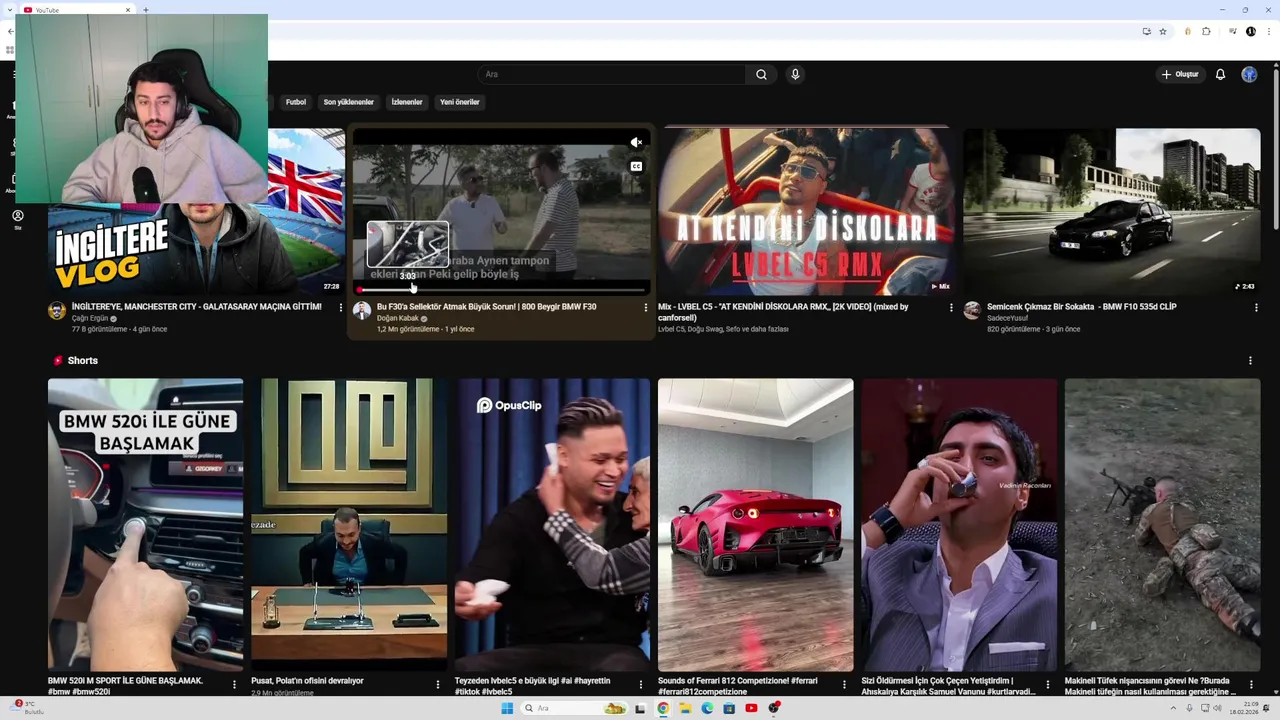Bookmark page with Chrome star icon

pos(1163,31)
